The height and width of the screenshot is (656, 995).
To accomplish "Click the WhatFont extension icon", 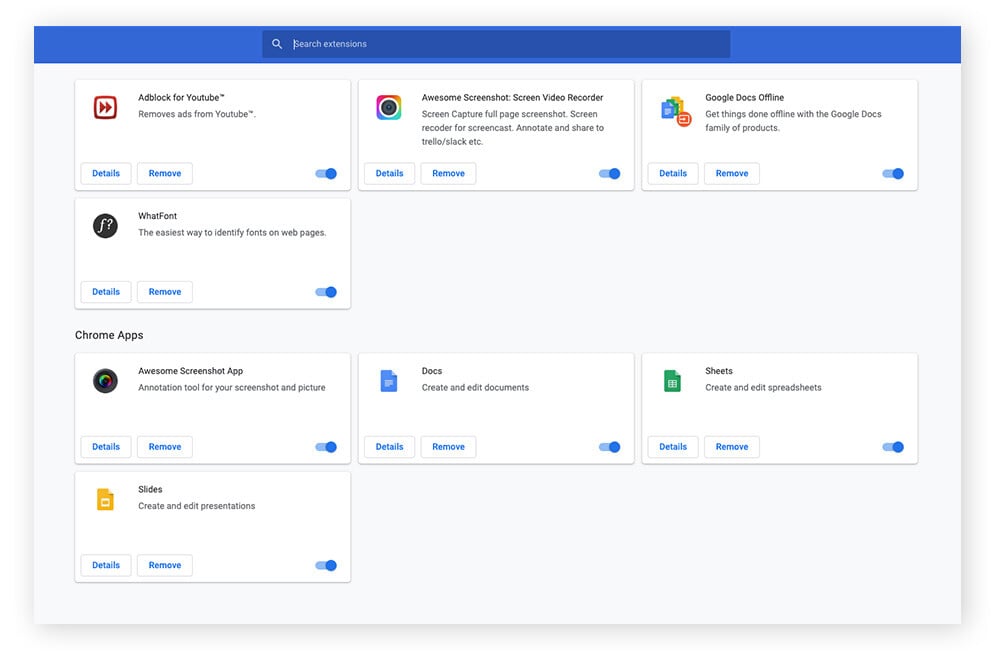I will click(x=105, y=225).
